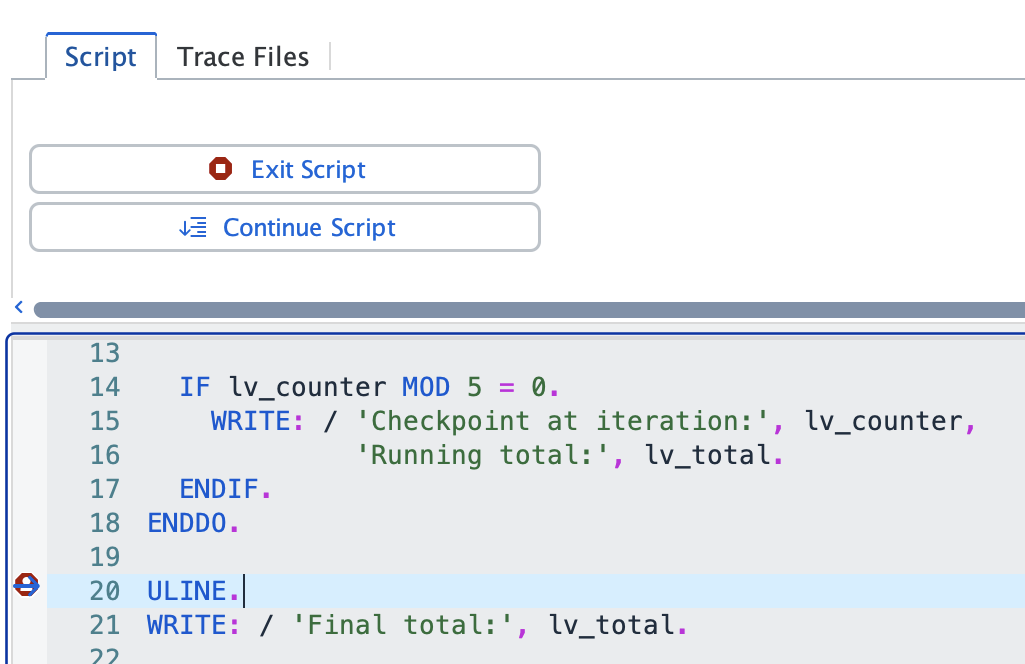1025x664 pixels.
Task: Click 'Checkpoint at iteration:' string literal
Action: pos(563,421)
